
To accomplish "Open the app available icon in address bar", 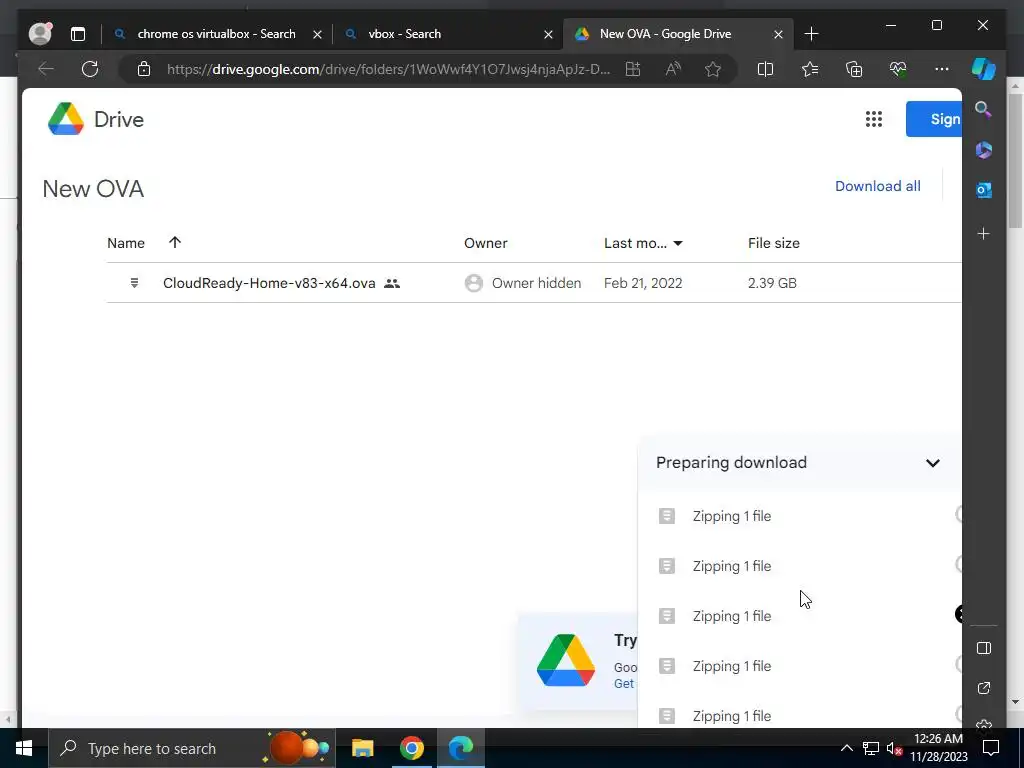I will 633,69.
